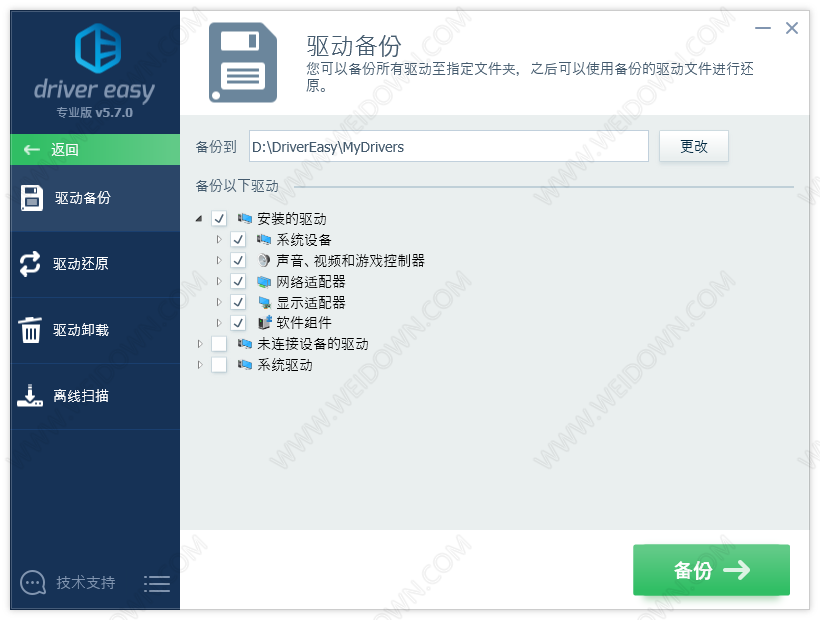Select the 显示适配器 tree label

pyautogui.click(x=311, y=302)
